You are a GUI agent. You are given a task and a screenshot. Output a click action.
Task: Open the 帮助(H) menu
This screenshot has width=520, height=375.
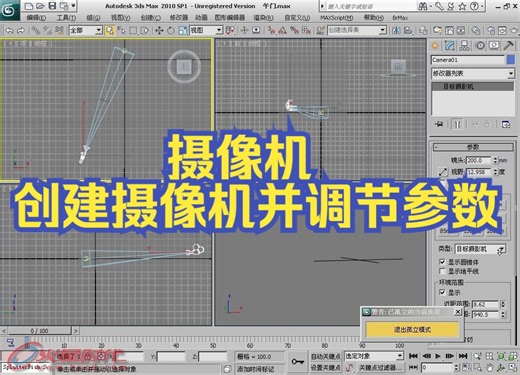(373, 18)
